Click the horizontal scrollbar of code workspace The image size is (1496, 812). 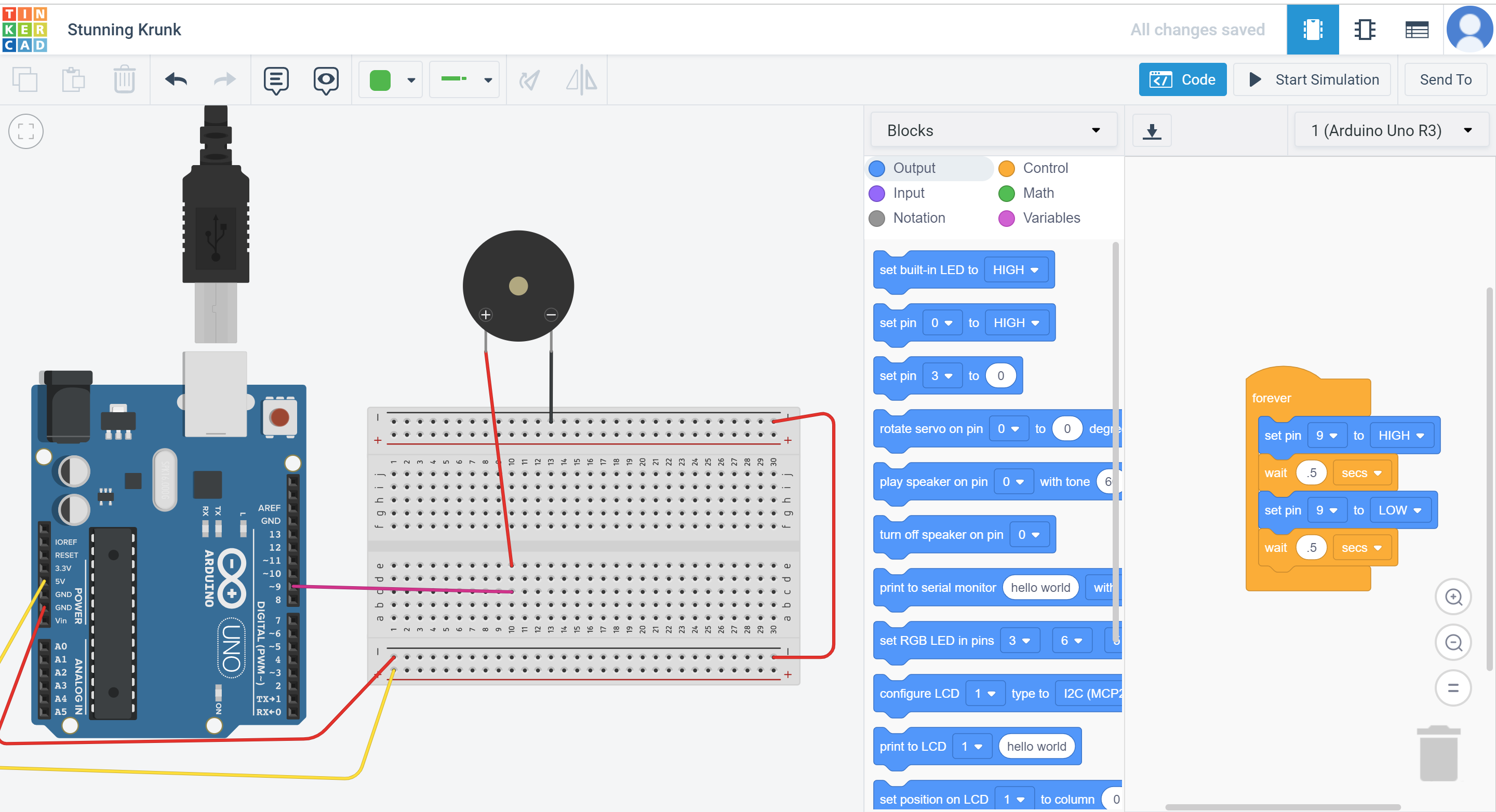(1283, 807)
